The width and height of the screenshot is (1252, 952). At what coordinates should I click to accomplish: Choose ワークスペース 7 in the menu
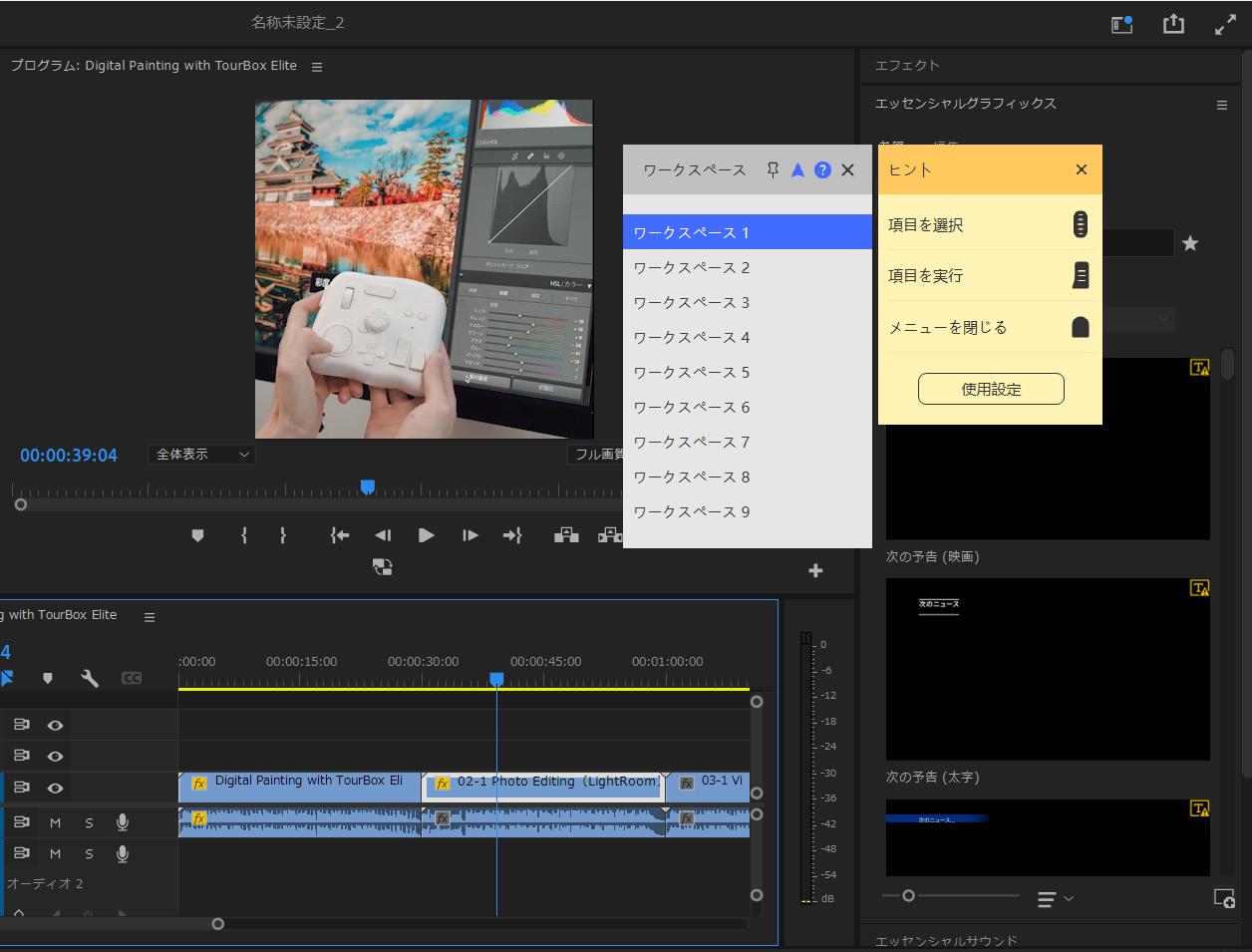point(692,443)
